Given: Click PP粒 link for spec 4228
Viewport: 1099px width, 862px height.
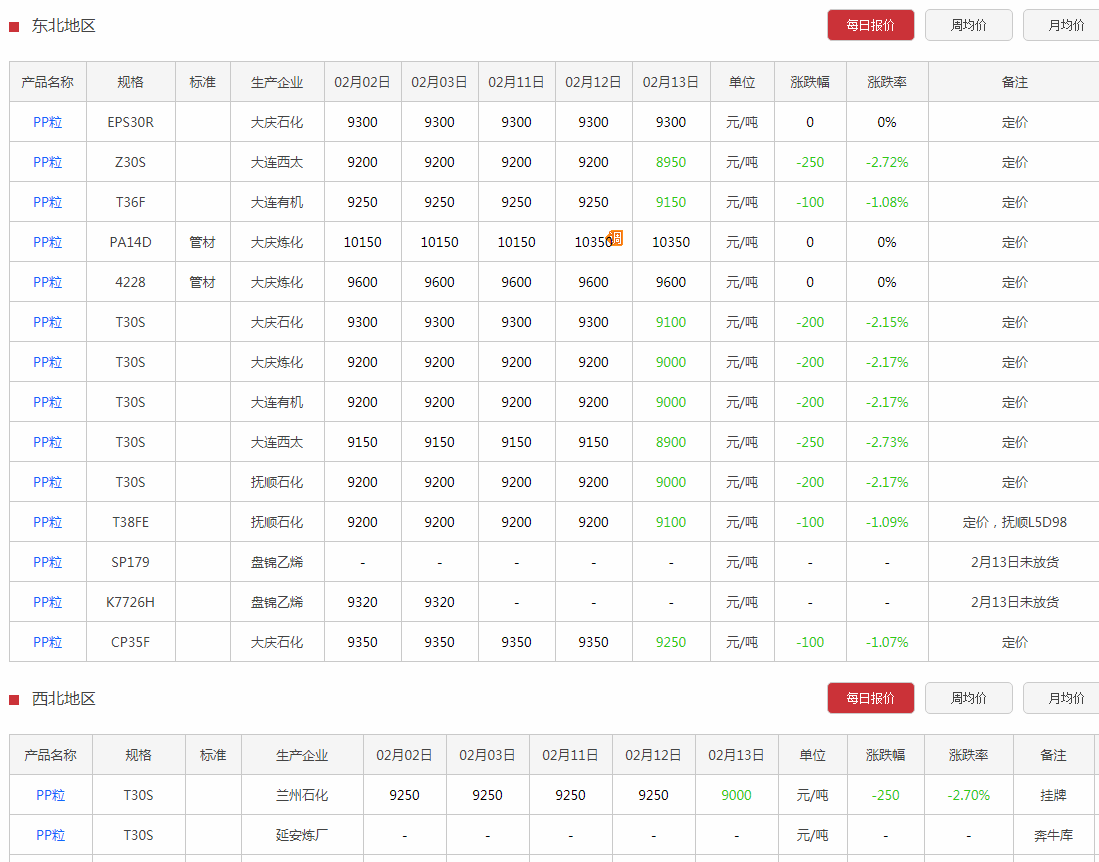Looking at the screenshot, I should click(48, 282).
